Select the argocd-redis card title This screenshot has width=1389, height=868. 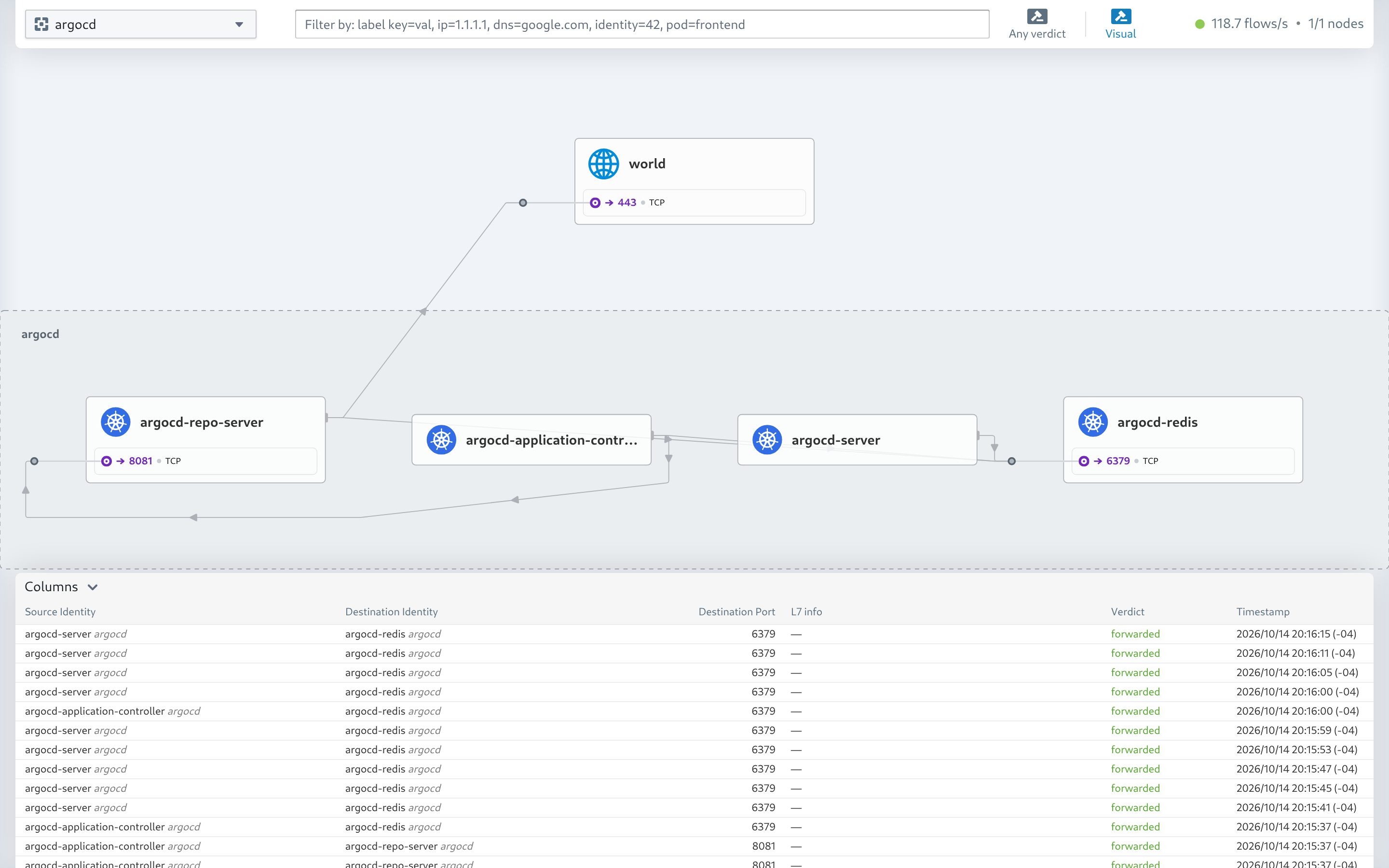click(1157, 422)
